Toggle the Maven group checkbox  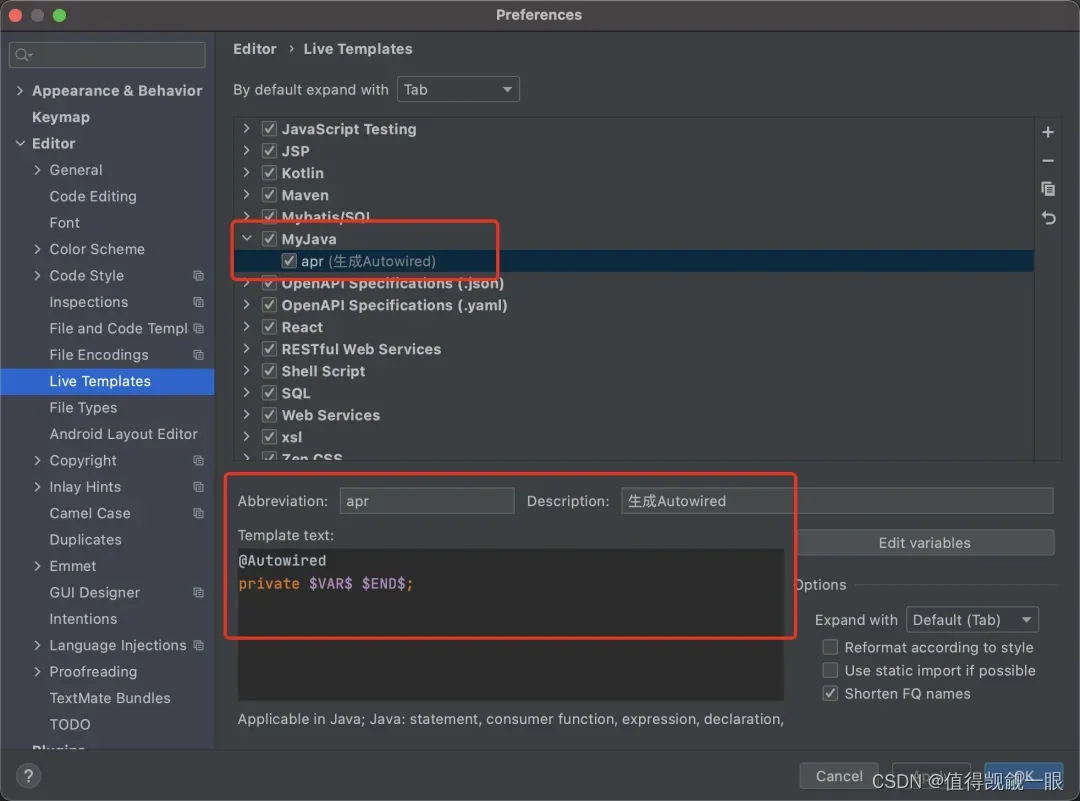click(269, 195)
